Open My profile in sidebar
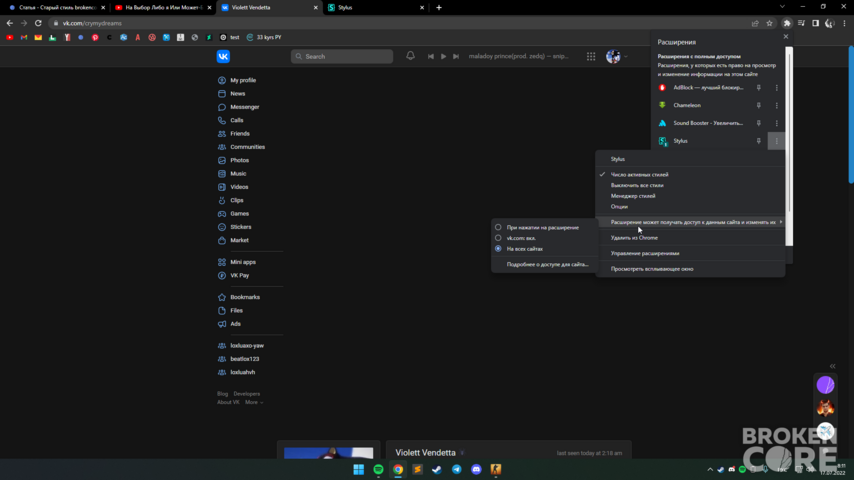Image resolution: width=854 pixels, height=480 pixels. [243, 80]
